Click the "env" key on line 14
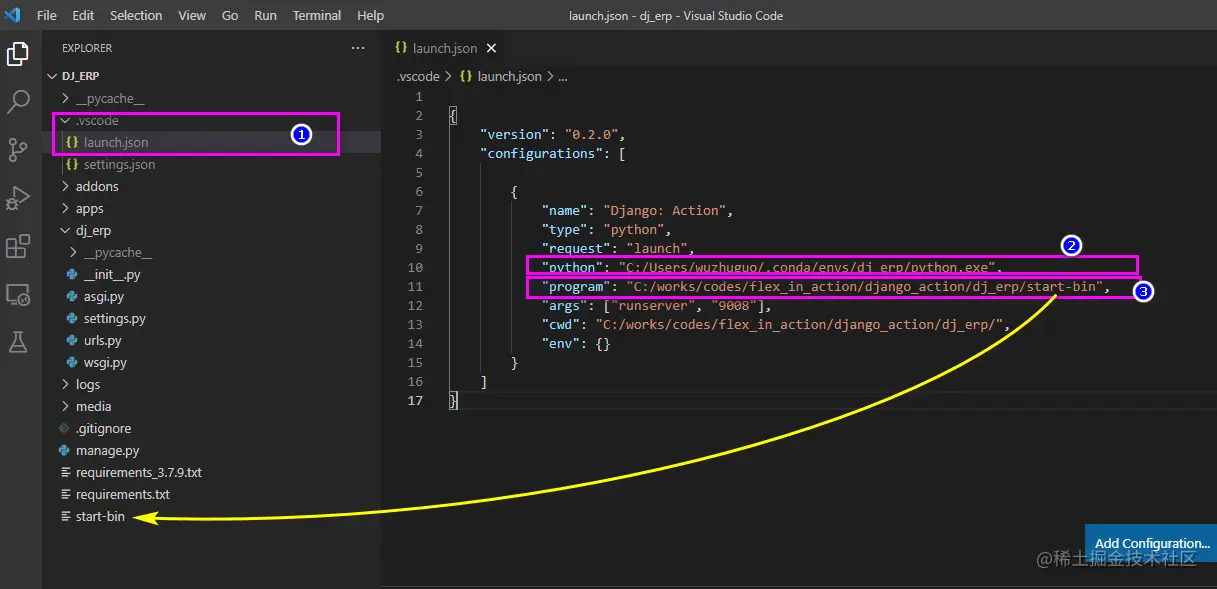The width and height of the screenshot is (1217, 589). pos(560,343)
